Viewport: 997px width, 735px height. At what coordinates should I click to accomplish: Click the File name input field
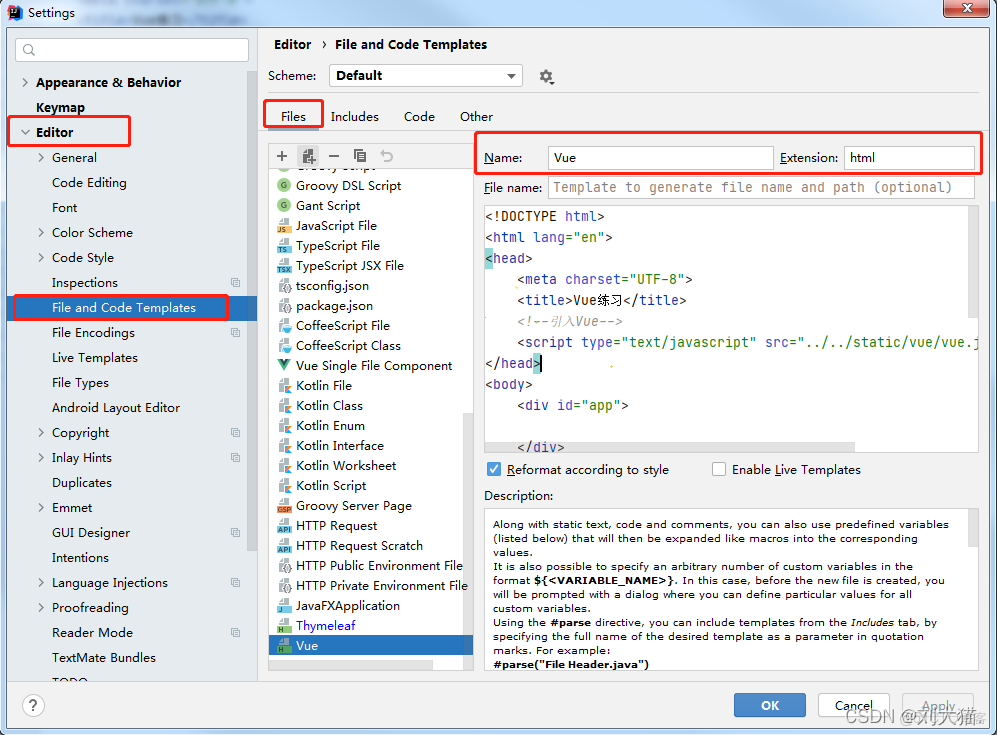[761, 187]
